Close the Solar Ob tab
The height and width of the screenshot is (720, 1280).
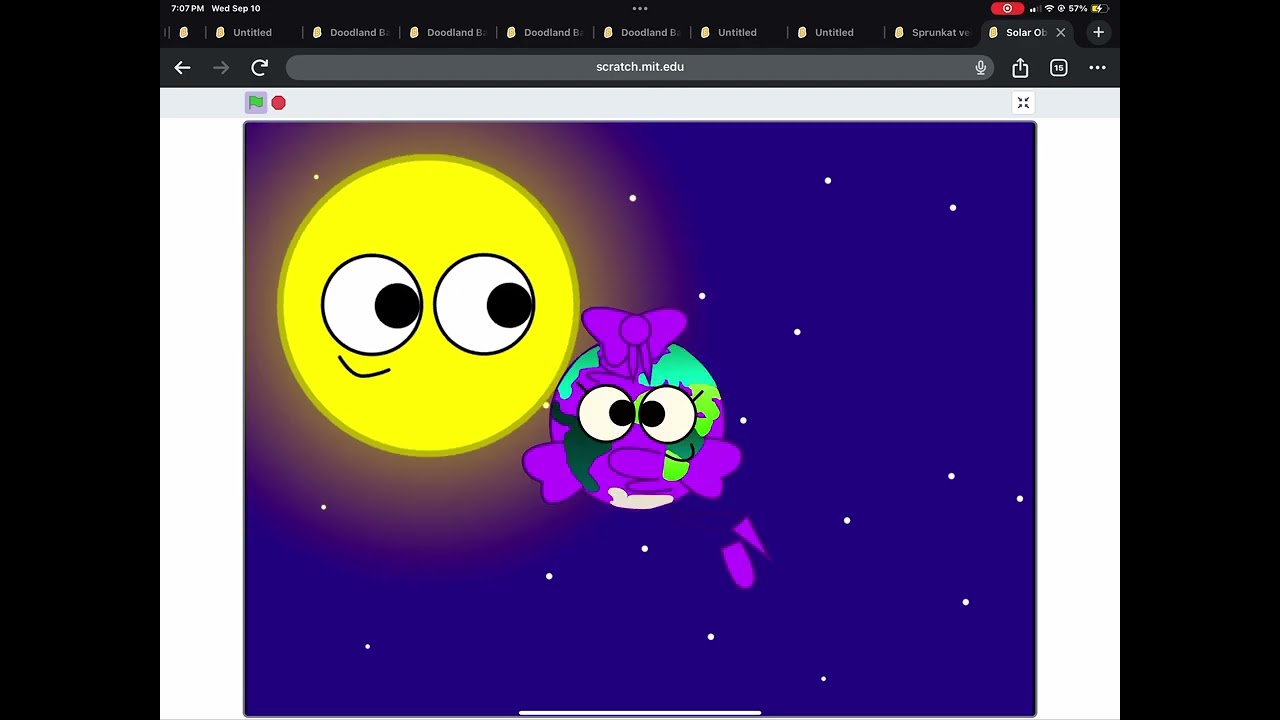(x=1061, y=32)
